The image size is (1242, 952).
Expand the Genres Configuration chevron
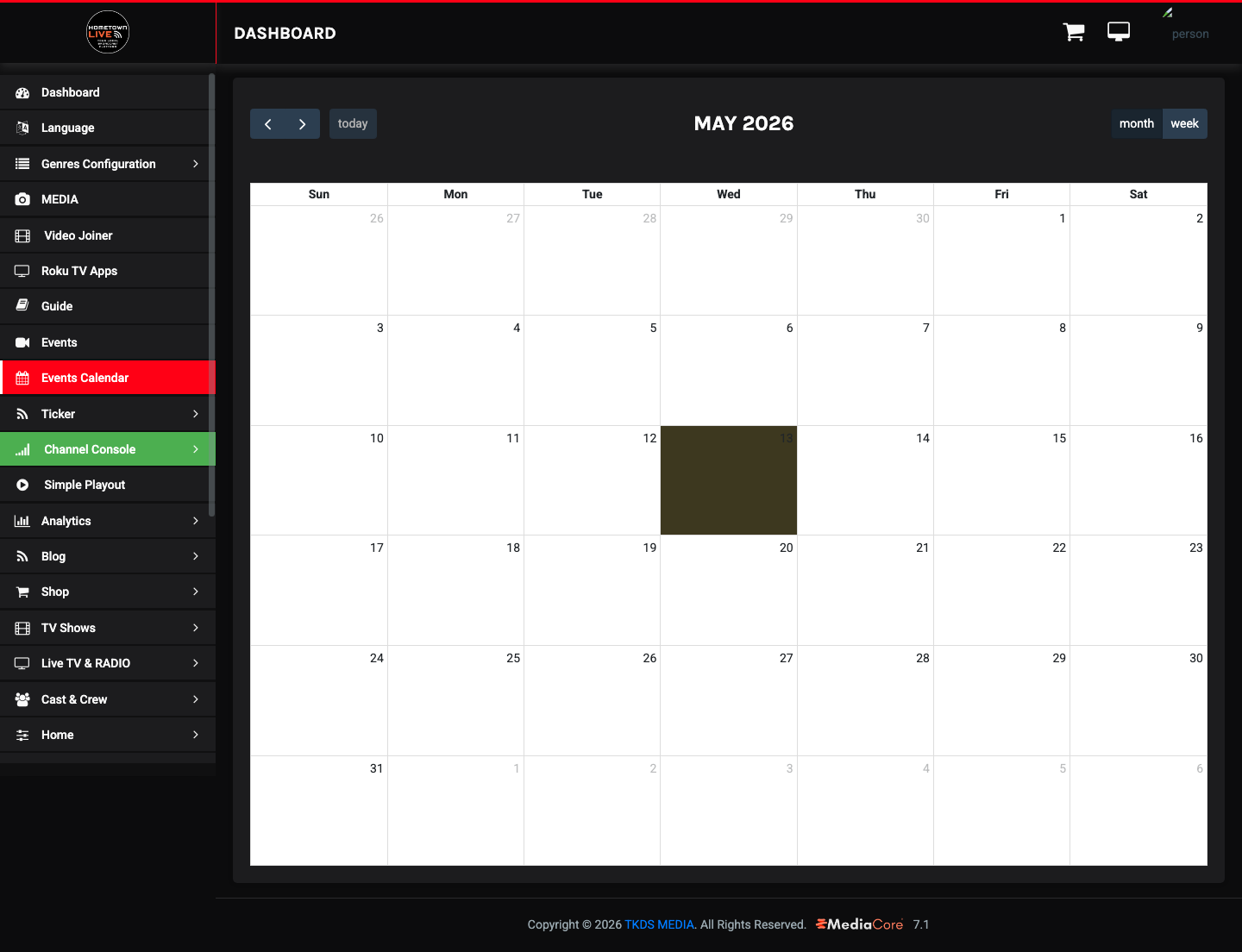(x=196, y=164)
